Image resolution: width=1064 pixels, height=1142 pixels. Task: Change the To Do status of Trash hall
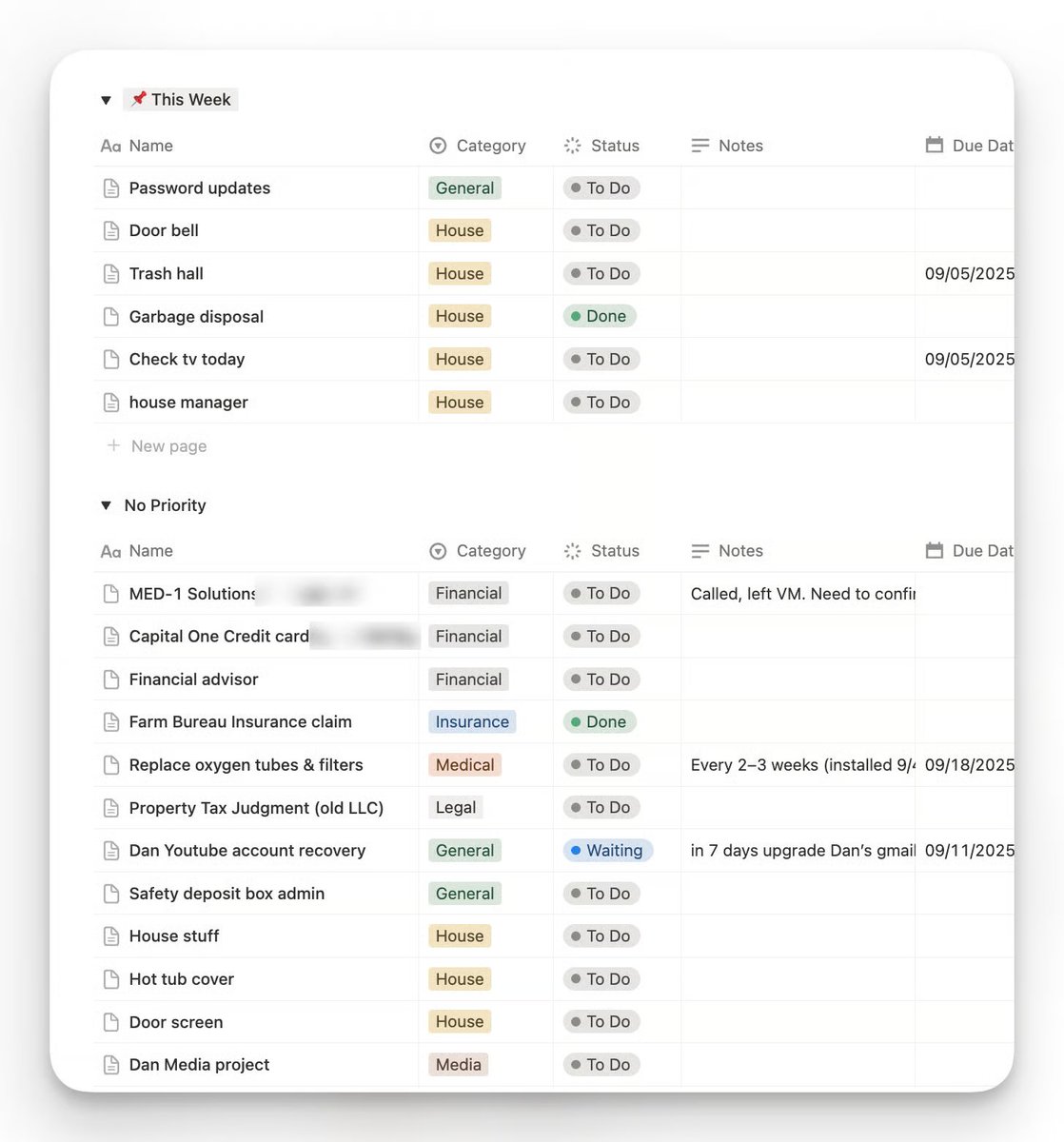[x=601, y=274]
